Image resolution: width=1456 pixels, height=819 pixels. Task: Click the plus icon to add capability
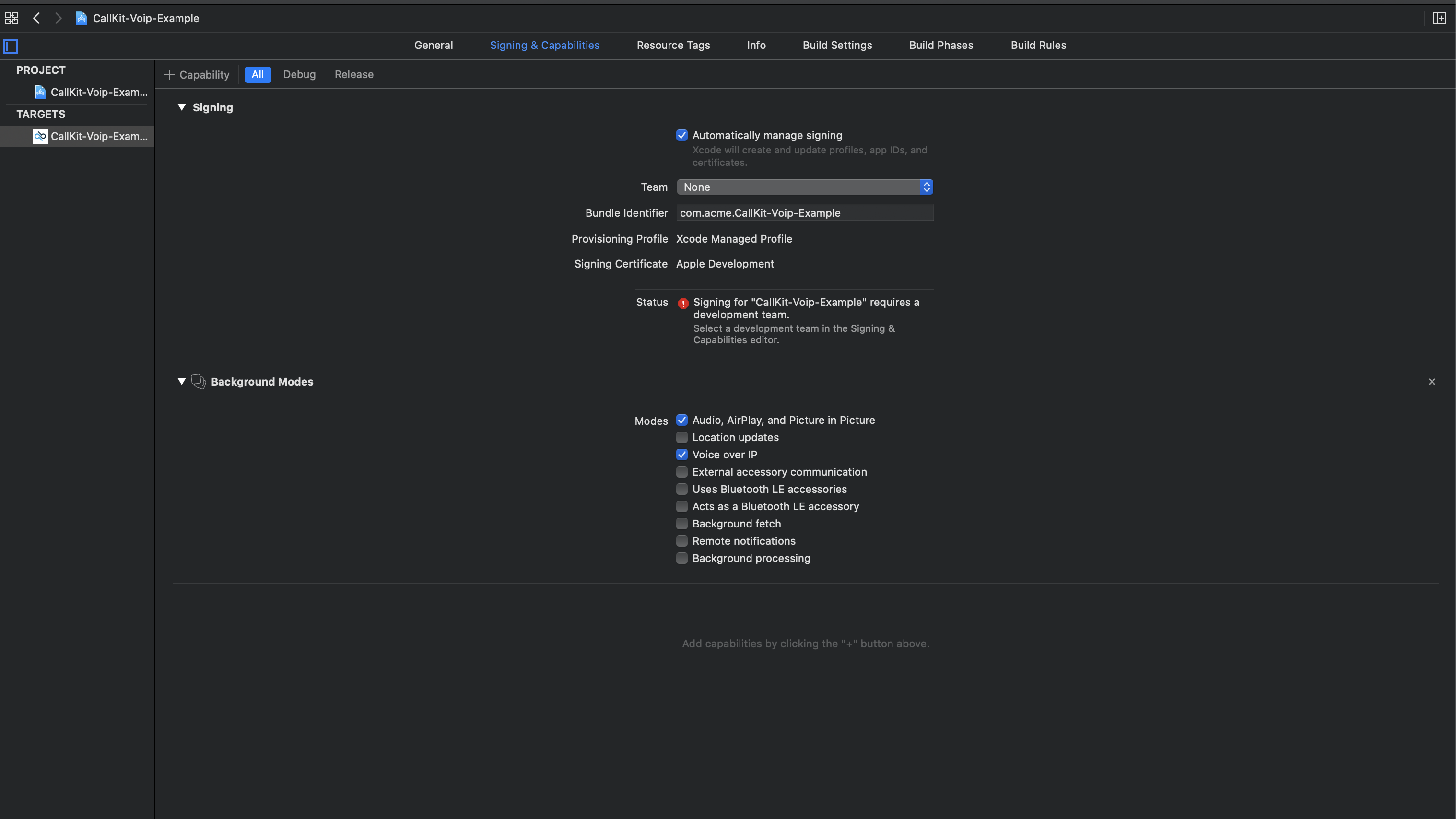169,75
